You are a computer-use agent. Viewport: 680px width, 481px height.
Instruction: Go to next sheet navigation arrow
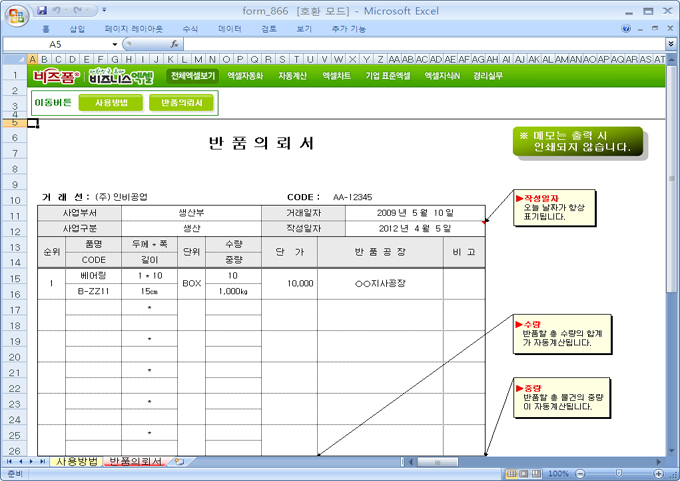point(31,461)
